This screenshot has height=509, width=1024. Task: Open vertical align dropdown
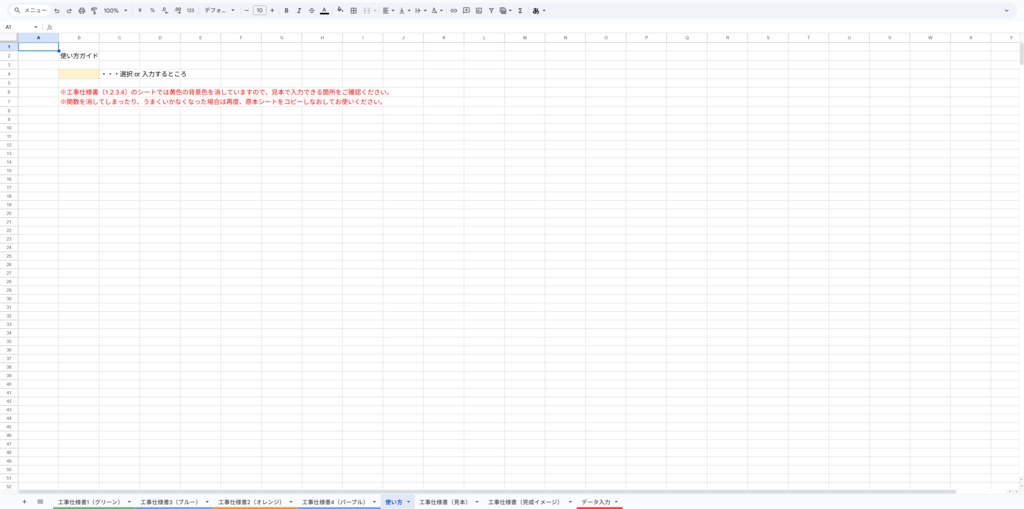tap(404, 11)
